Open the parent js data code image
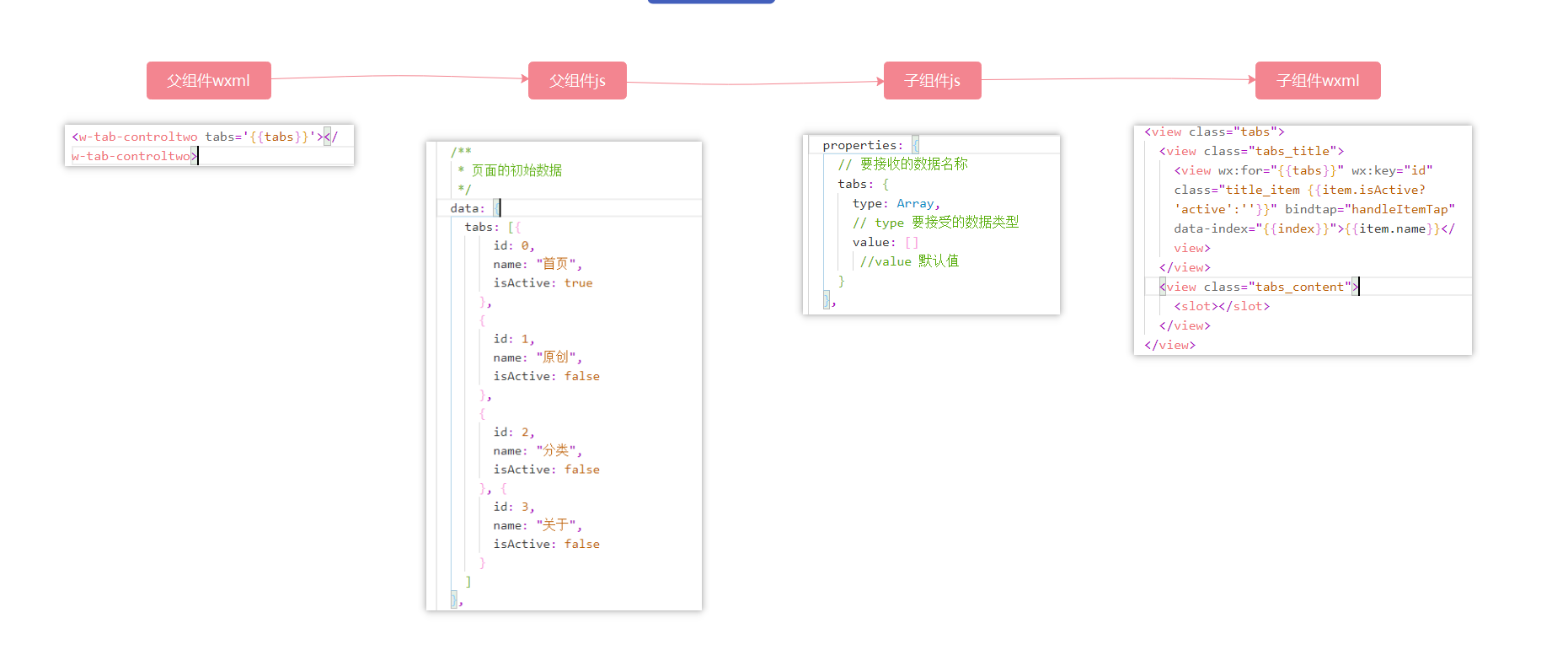 564,376
